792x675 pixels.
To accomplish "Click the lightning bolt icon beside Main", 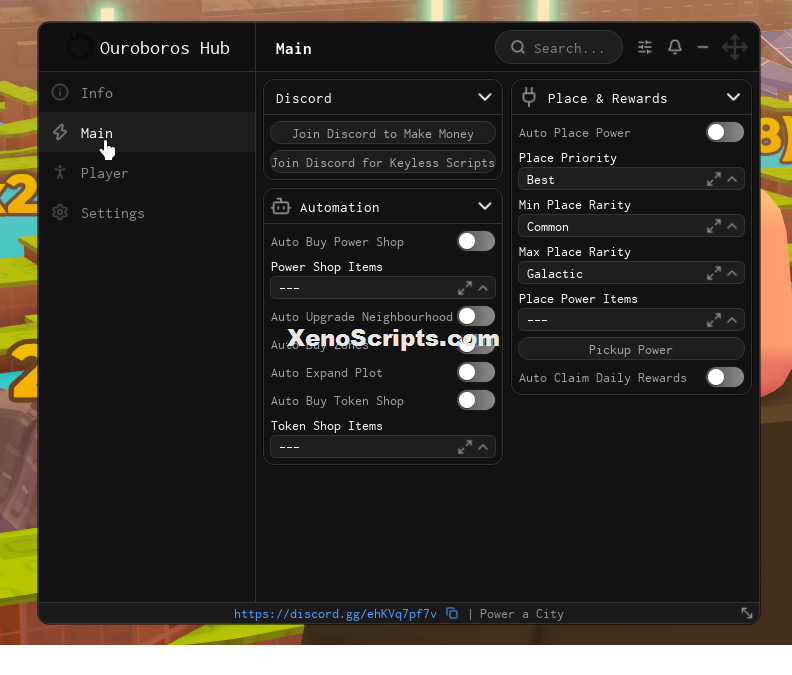I will [60, 132].
